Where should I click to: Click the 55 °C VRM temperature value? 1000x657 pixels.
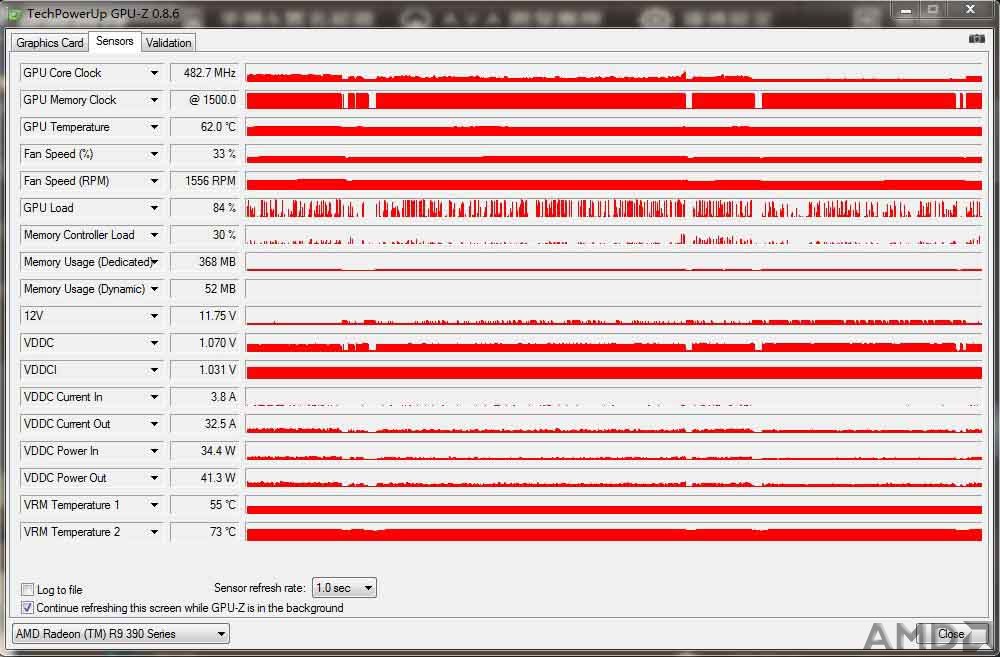pyautogui.click(x=205, y=505)
